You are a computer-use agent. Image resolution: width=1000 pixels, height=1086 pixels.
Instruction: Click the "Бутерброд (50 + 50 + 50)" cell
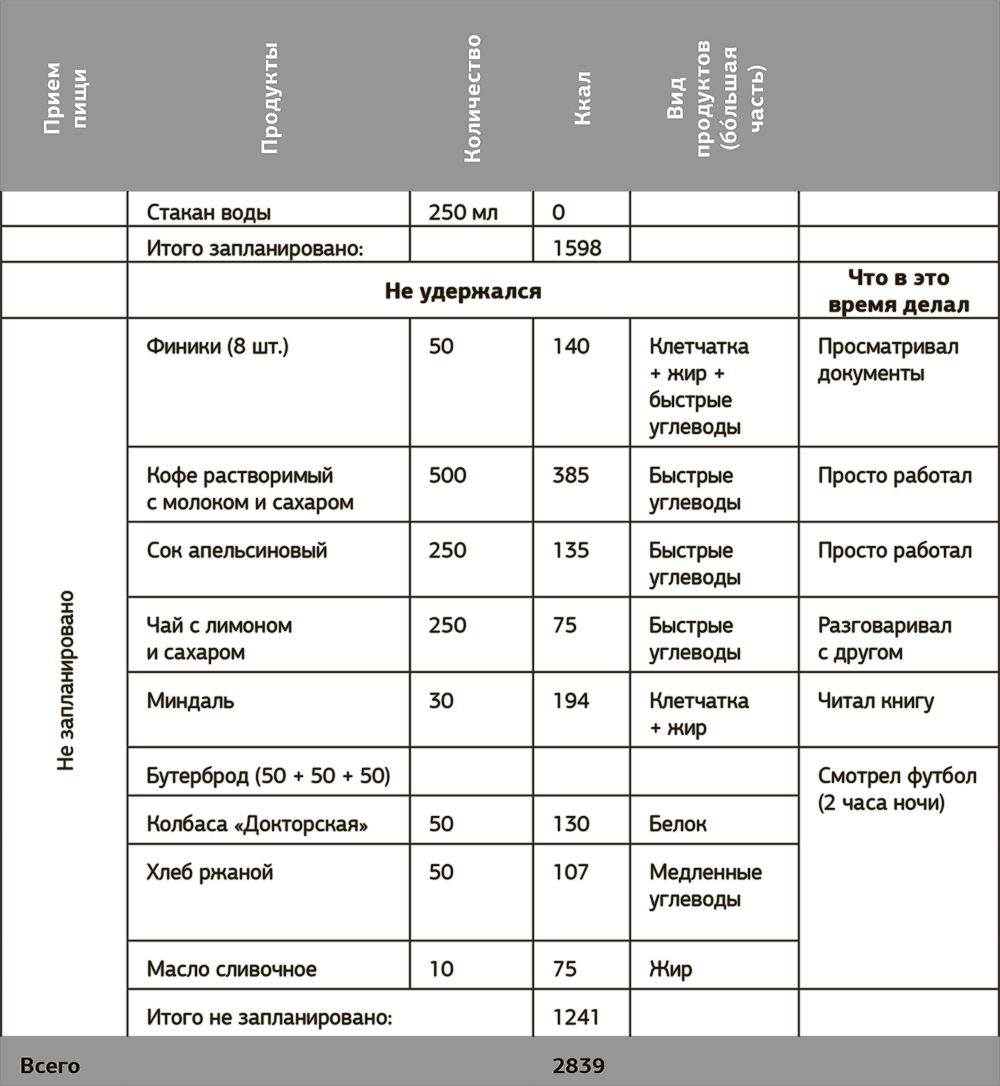268,776
